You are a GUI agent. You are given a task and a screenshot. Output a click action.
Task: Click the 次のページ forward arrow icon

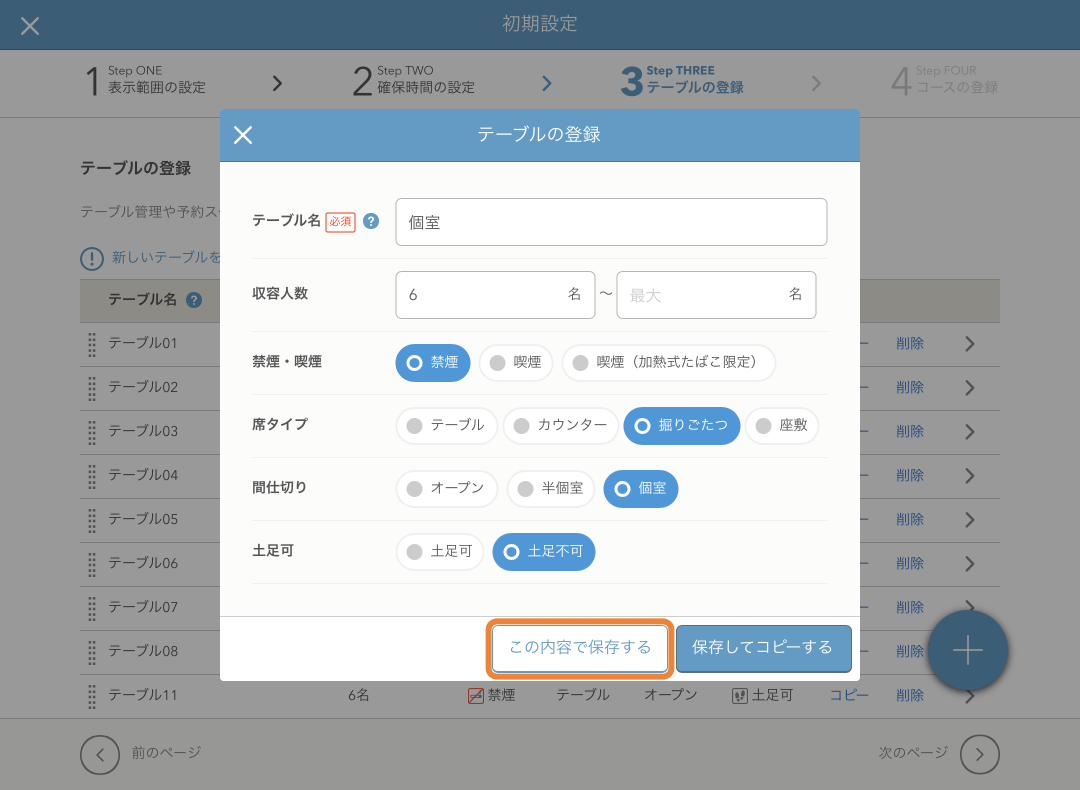click(x=979, y=754)
